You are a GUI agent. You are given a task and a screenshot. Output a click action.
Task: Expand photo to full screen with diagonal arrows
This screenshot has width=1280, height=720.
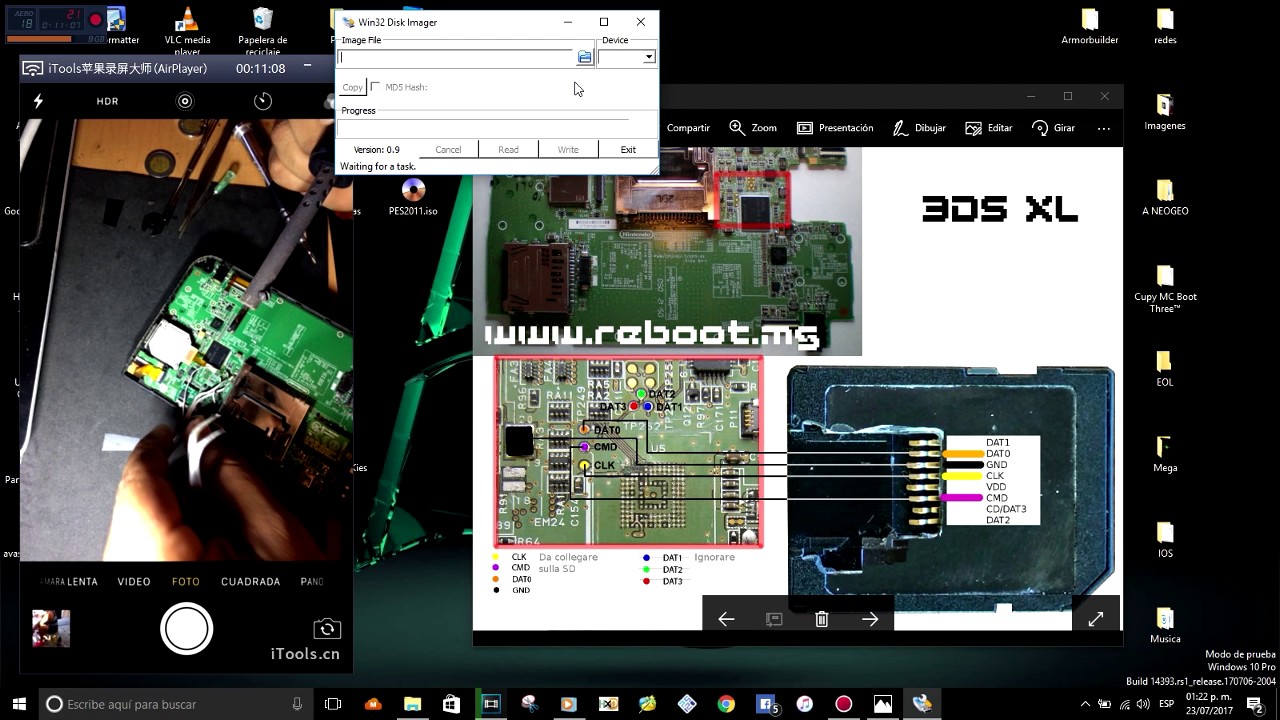click(x=1096, y=619)
